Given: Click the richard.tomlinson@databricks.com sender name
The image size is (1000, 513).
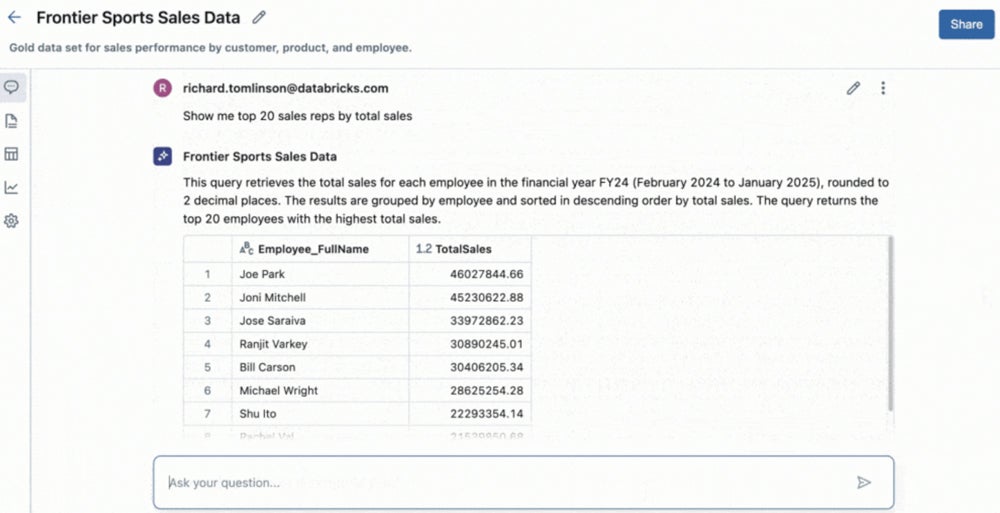Looking at the screenshot, I should (286, 88).
